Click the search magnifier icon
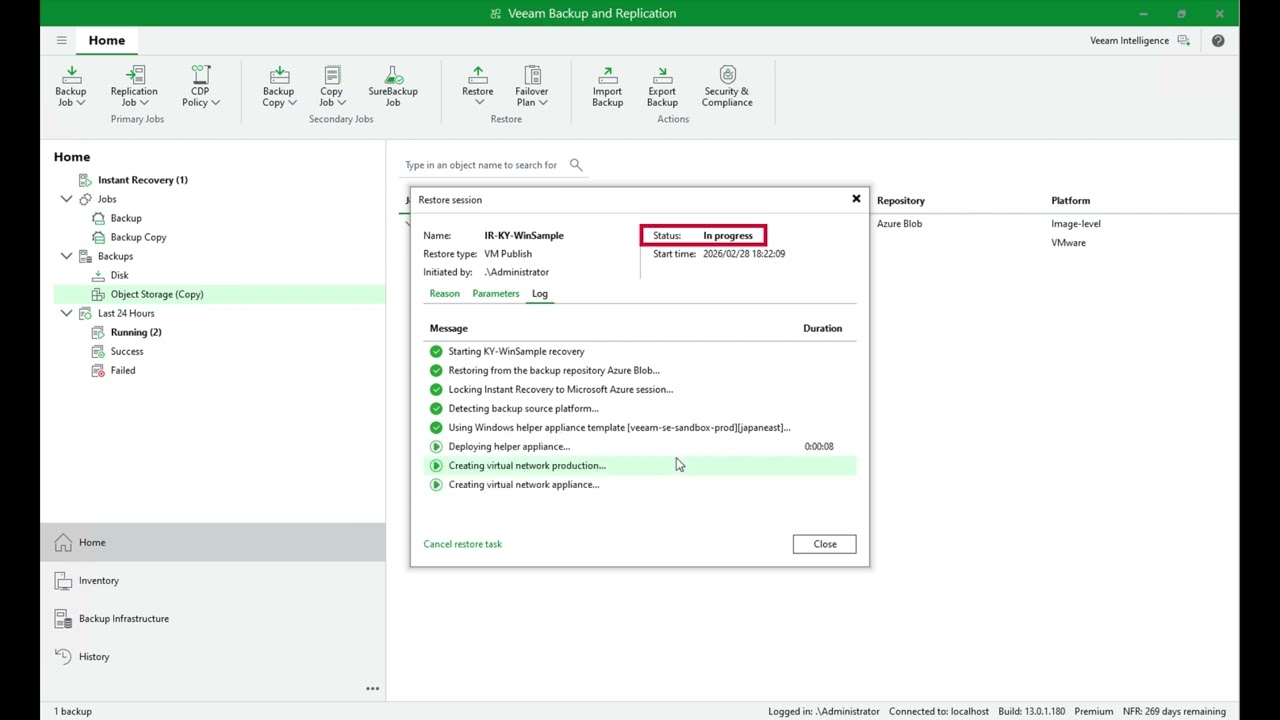 tap(576, 165)
